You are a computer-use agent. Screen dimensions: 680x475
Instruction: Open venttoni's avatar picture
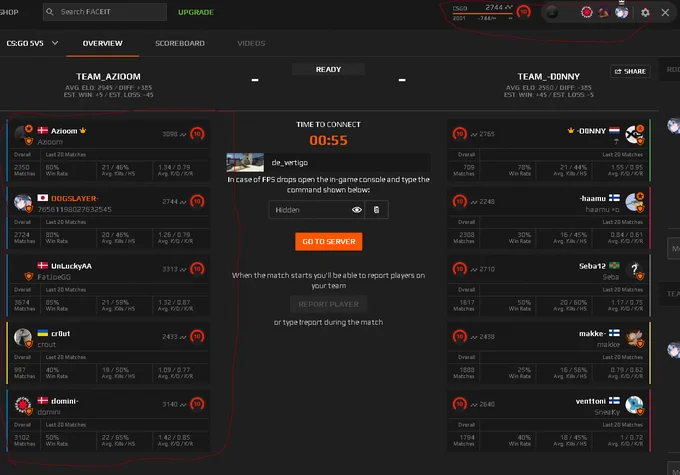point(634,405)
